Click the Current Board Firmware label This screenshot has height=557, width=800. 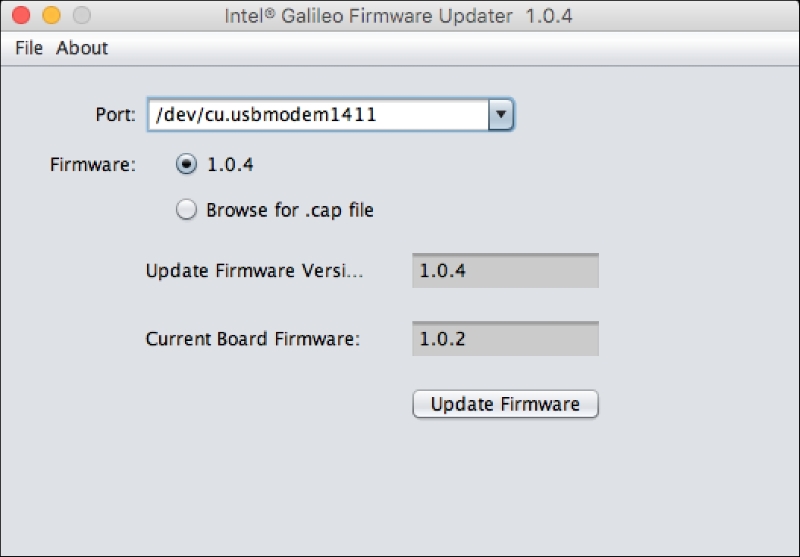[x=253, y=339]
